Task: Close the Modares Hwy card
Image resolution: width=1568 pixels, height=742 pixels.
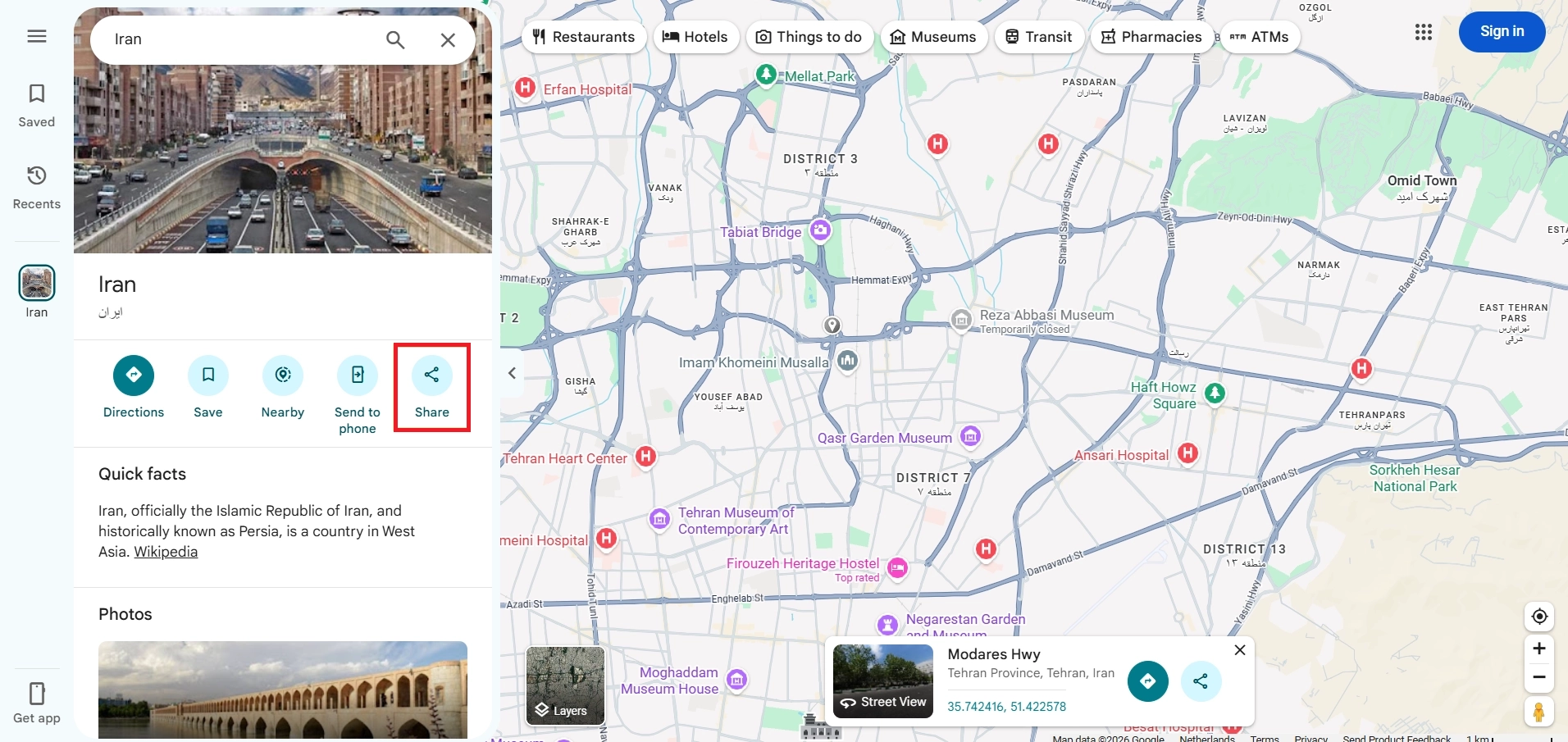Action: click(x=1240, y=650)
